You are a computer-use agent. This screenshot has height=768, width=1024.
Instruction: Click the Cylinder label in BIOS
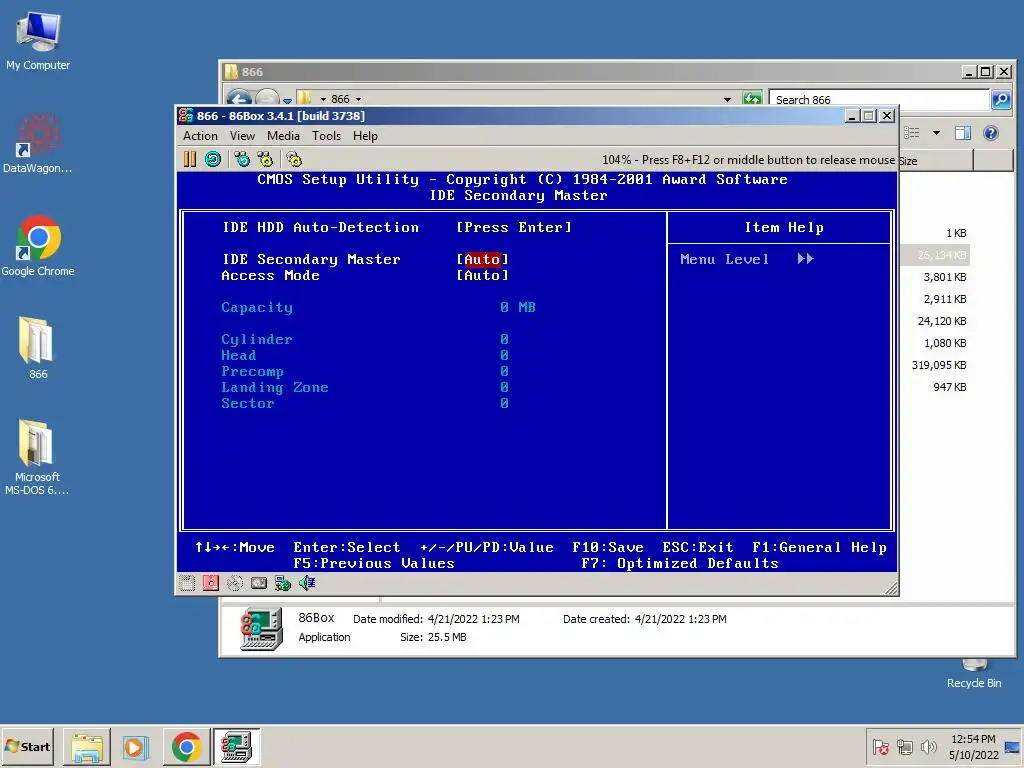(x=257, y=340)
